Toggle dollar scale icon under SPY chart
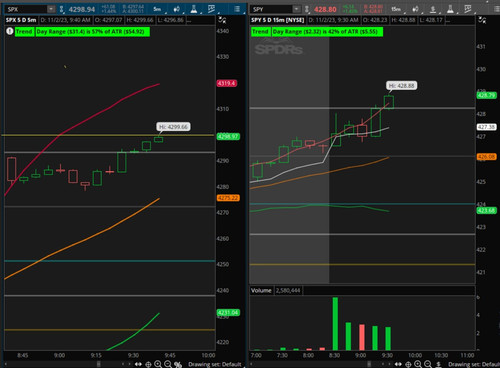Viewport: 500px width, 368px height. 439,364
